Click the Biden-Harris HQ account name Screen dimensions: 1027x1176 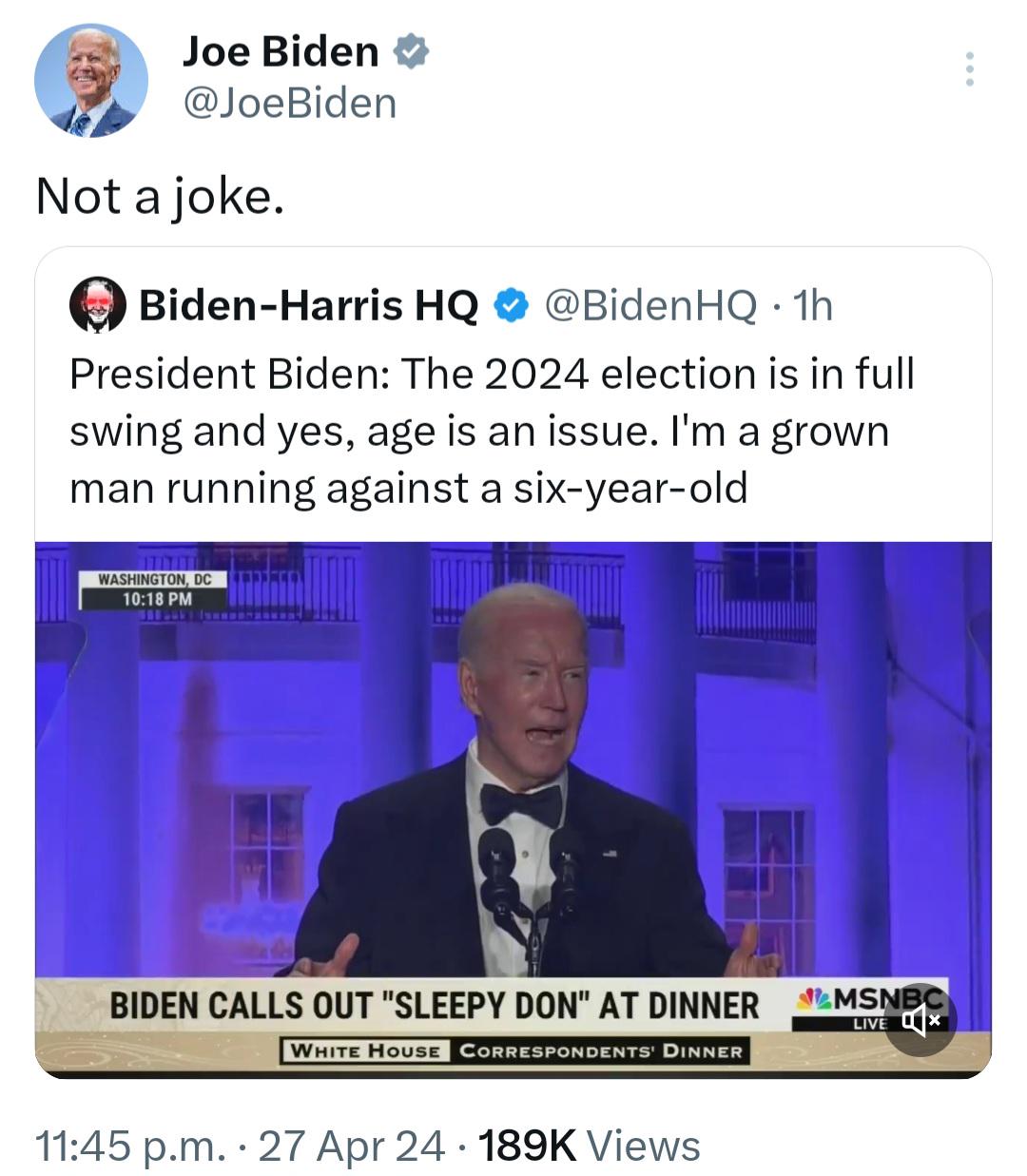308,305
